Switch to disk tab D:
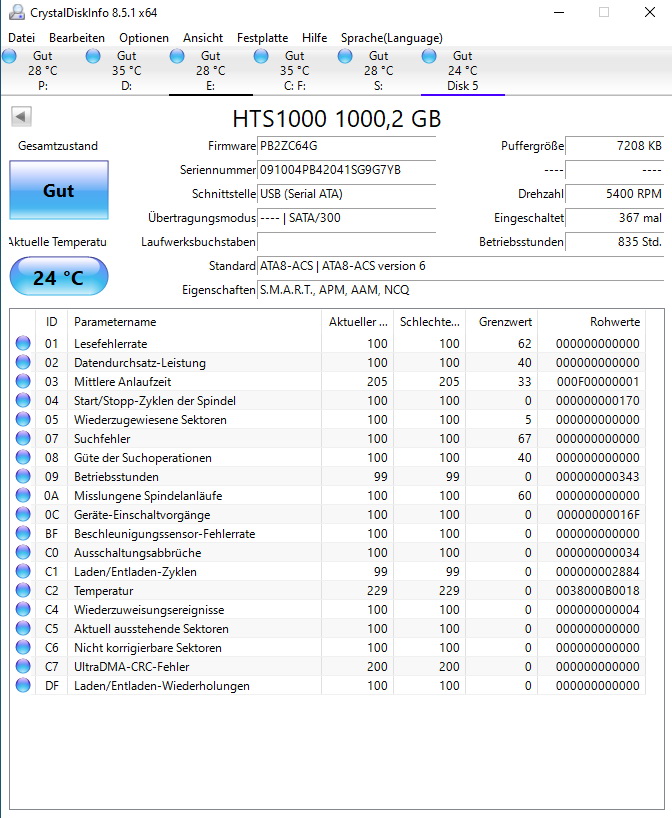Screen dimensions: 672x818 pyautogui.click(x=126, y=70)
